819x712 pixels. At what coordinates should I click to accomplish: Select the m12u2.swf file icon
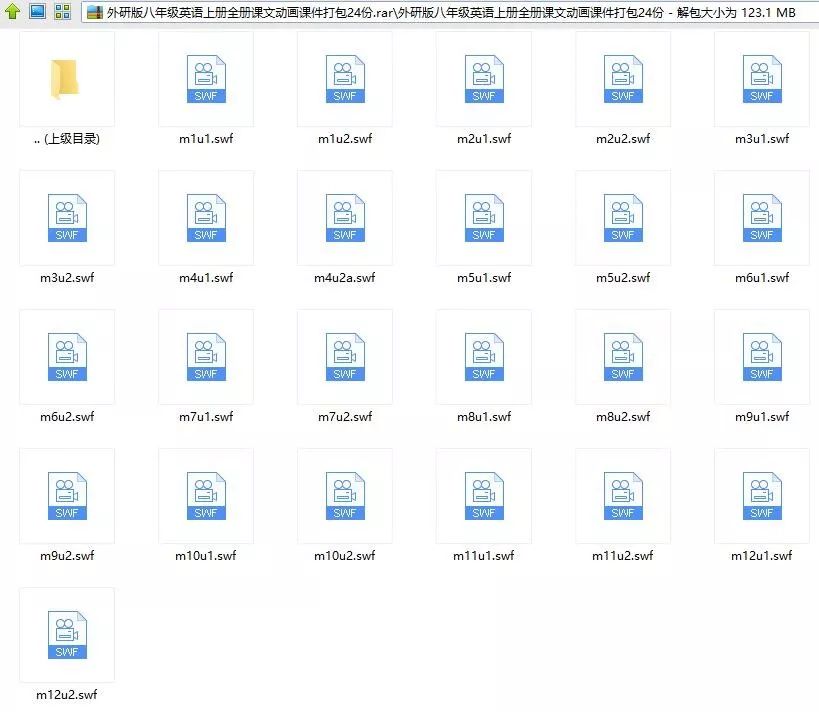pyautogui.click(x=67, y=635)
